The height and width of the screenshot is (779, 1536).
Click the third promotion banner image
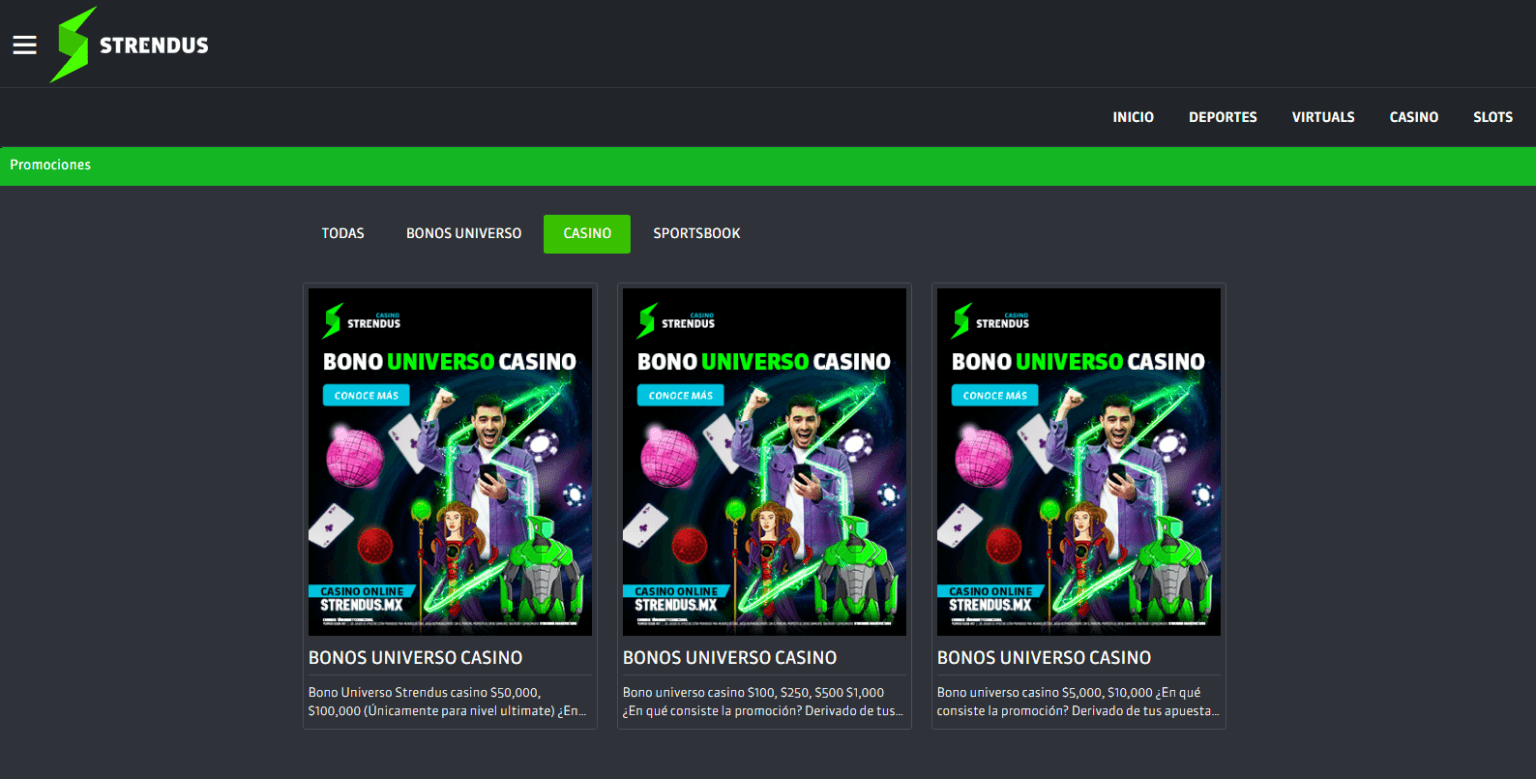pos(1078,461)
